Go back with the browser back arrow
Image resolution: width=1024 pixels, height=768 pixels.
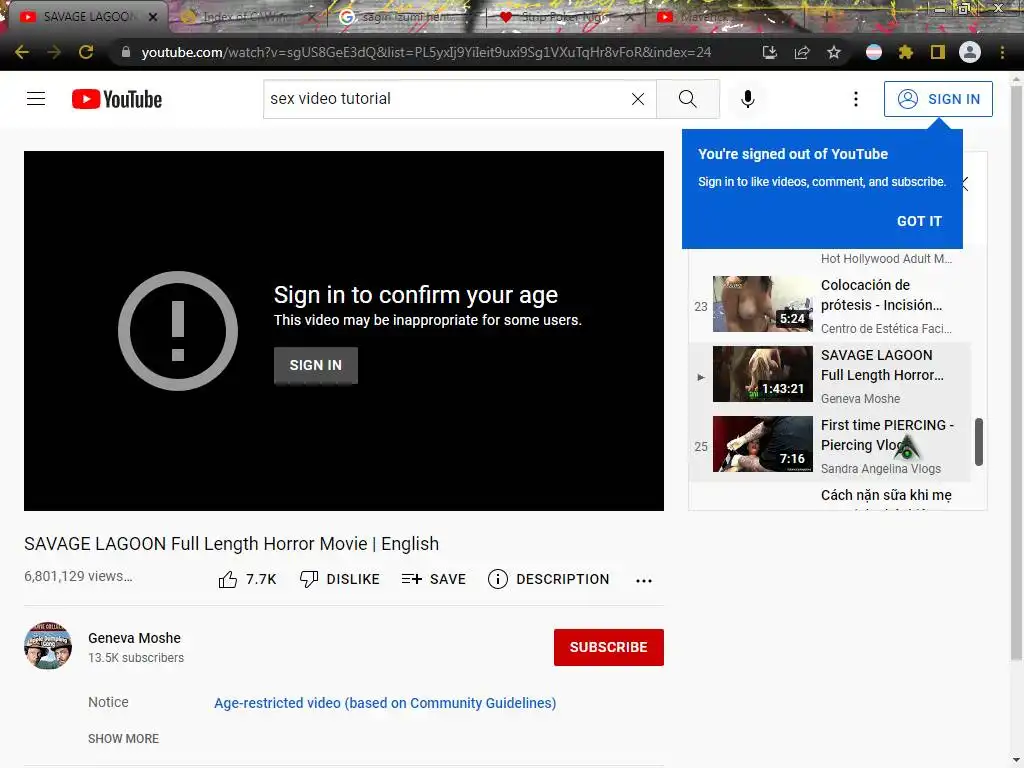[x=22, y=52]
